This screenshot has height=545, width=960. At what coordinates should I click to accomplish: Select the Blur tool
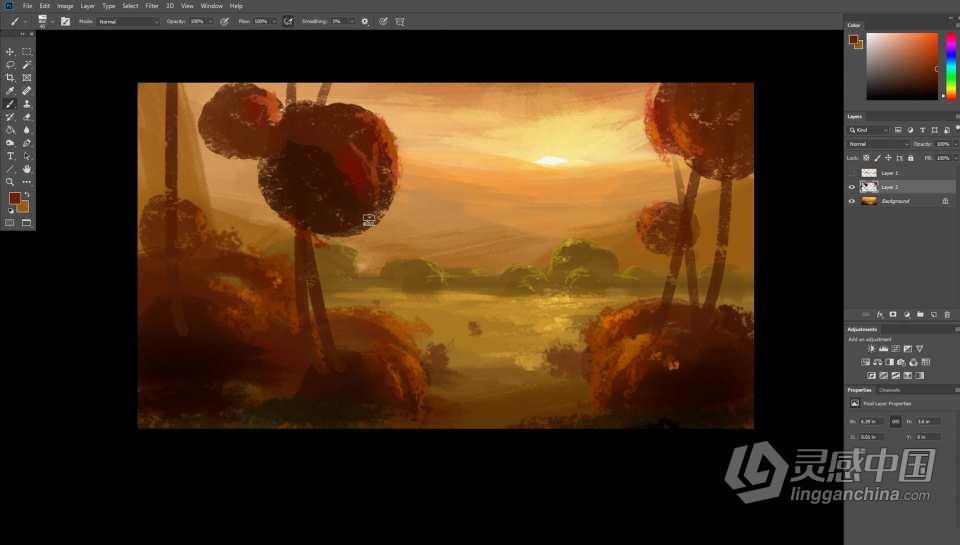point(26,130)
